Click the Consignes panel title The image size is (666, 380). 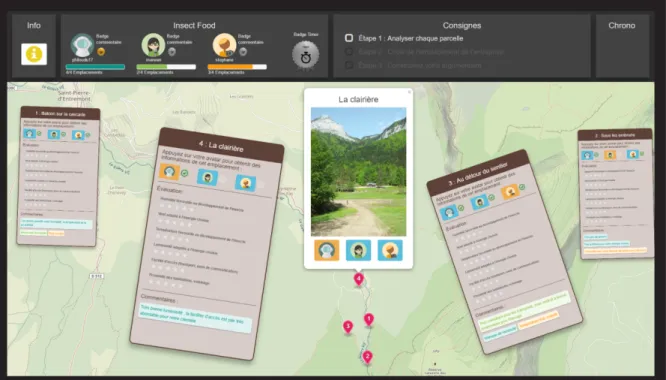(462, 25)
